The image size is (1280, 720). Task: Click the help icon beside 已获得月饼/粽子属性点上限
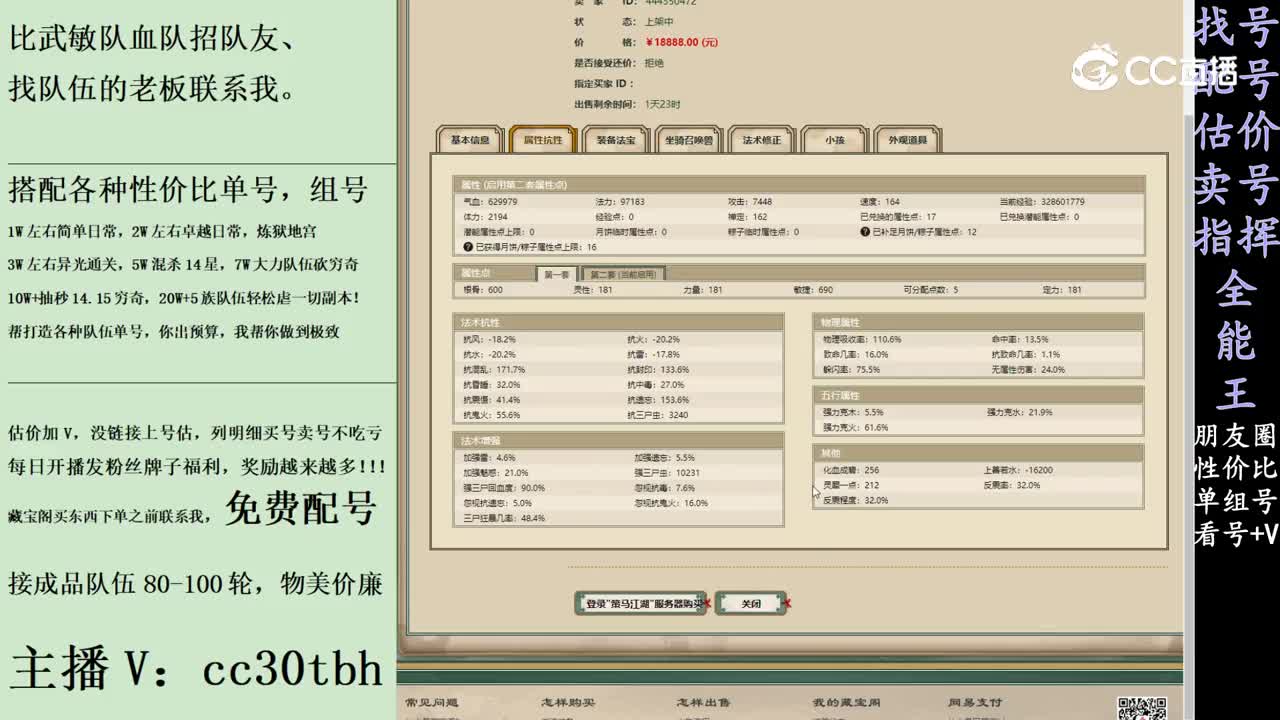467,247
